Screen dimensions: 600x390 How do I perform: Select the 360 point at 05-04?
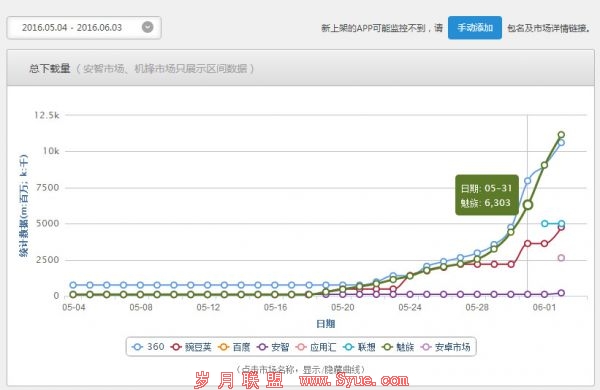73,285
